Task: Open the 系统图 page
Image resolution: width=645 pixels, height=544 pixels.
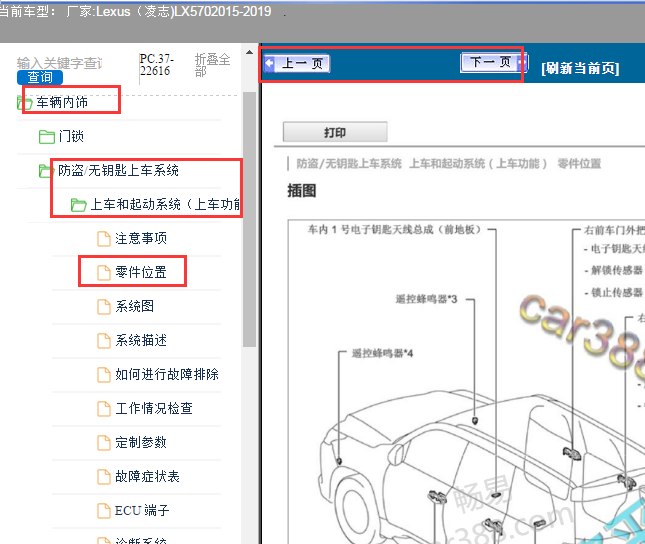Action: tap(135, 306)
